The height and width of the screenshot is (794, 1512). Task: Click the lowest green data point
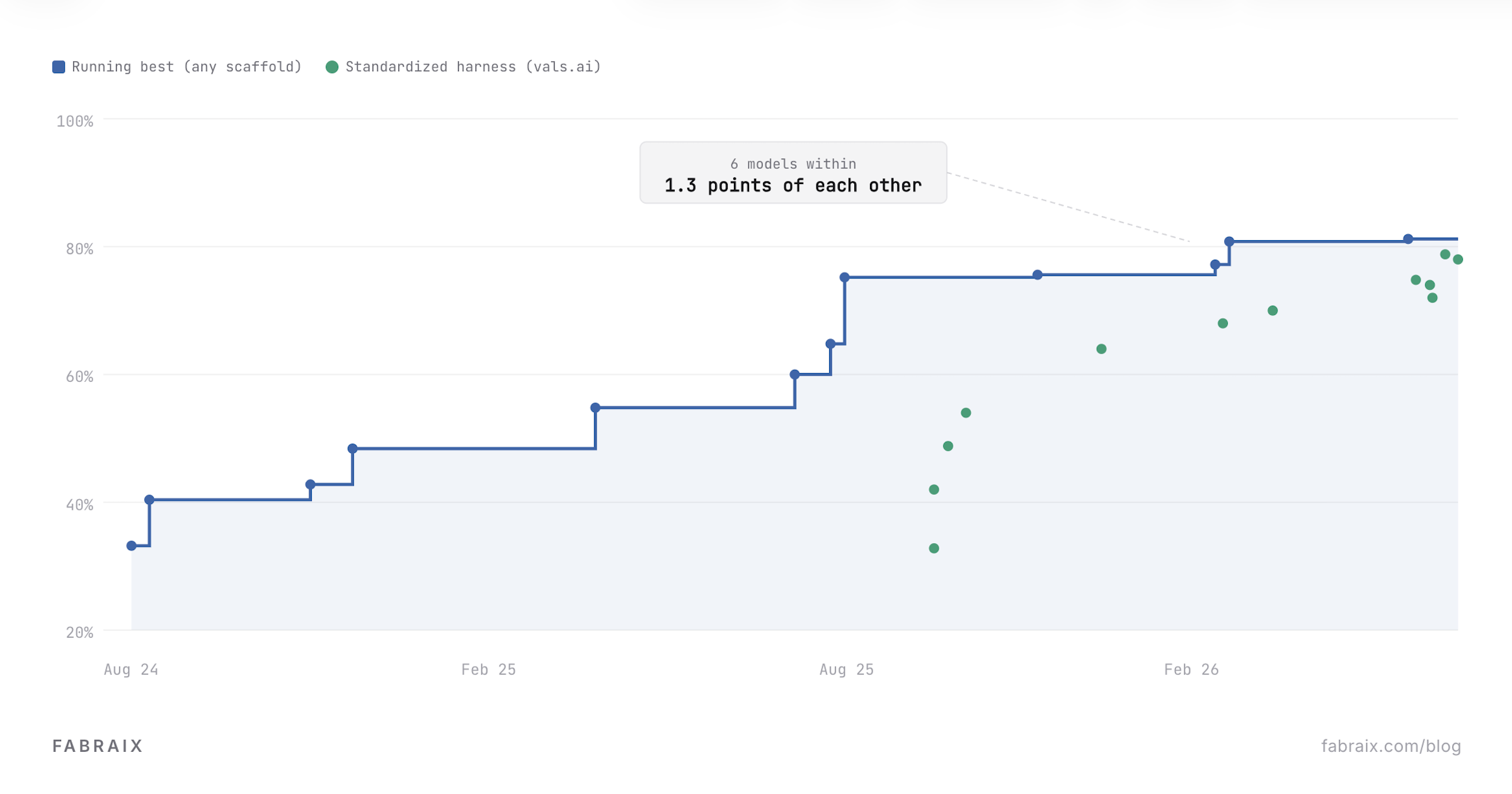934,548
